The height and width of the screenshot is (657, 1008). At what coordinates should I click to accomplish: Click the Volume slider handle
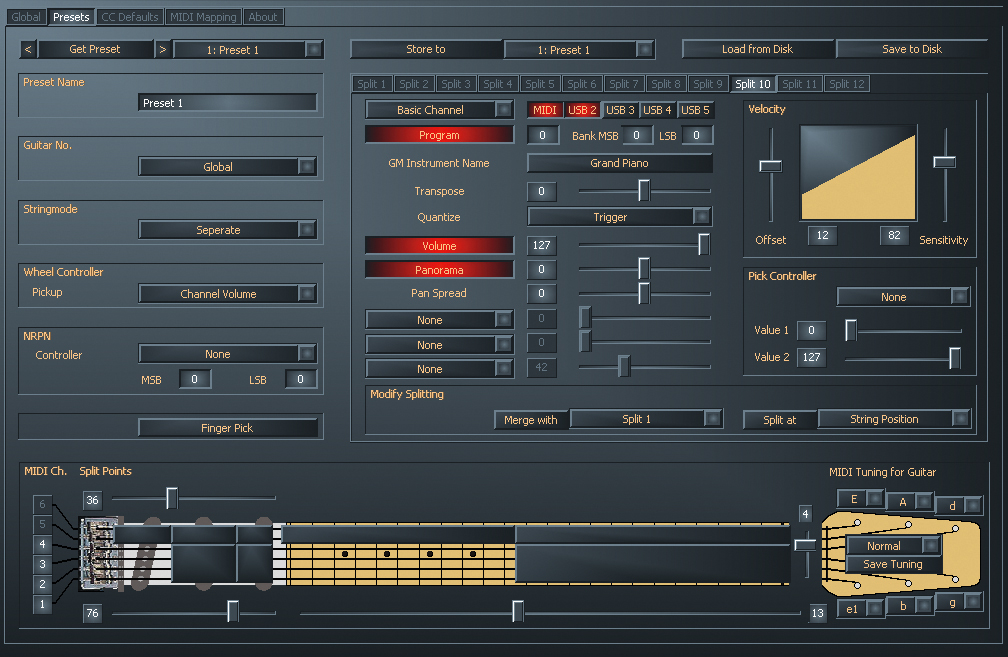pyautogui.click(x=704, y=245)
